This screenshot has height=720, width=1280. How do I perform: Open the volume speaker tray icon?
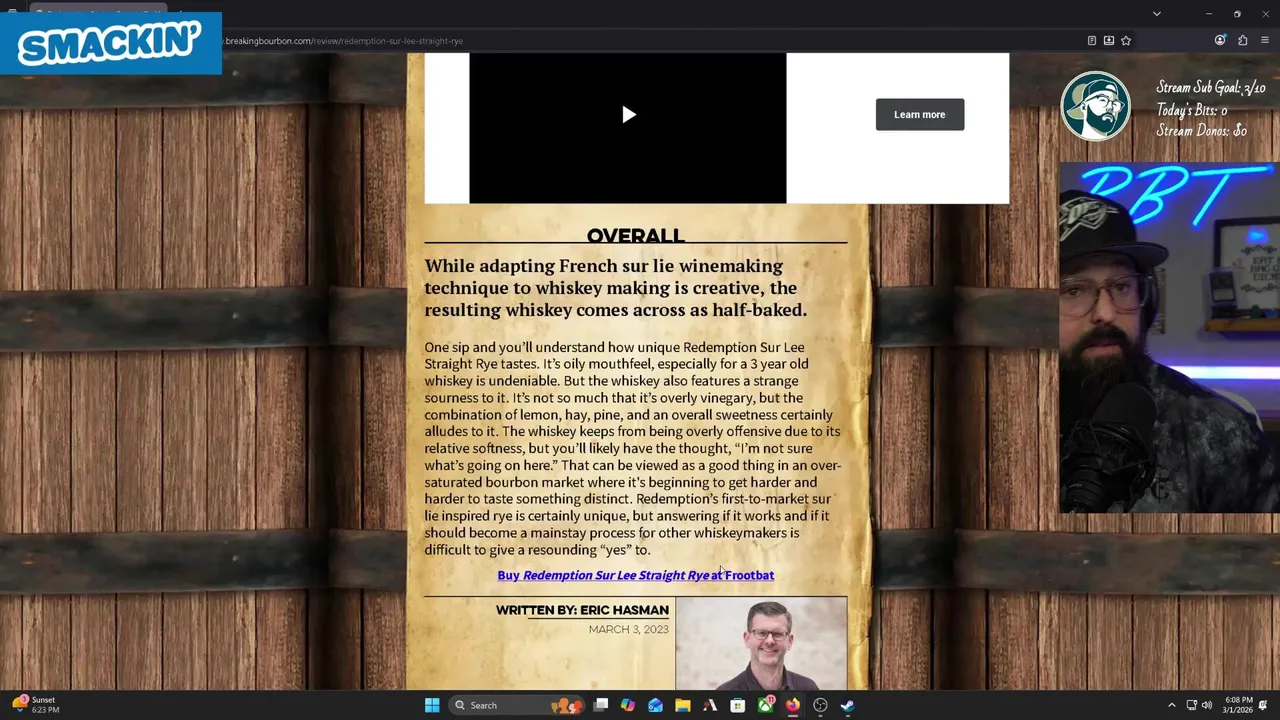pos(1207,705)
